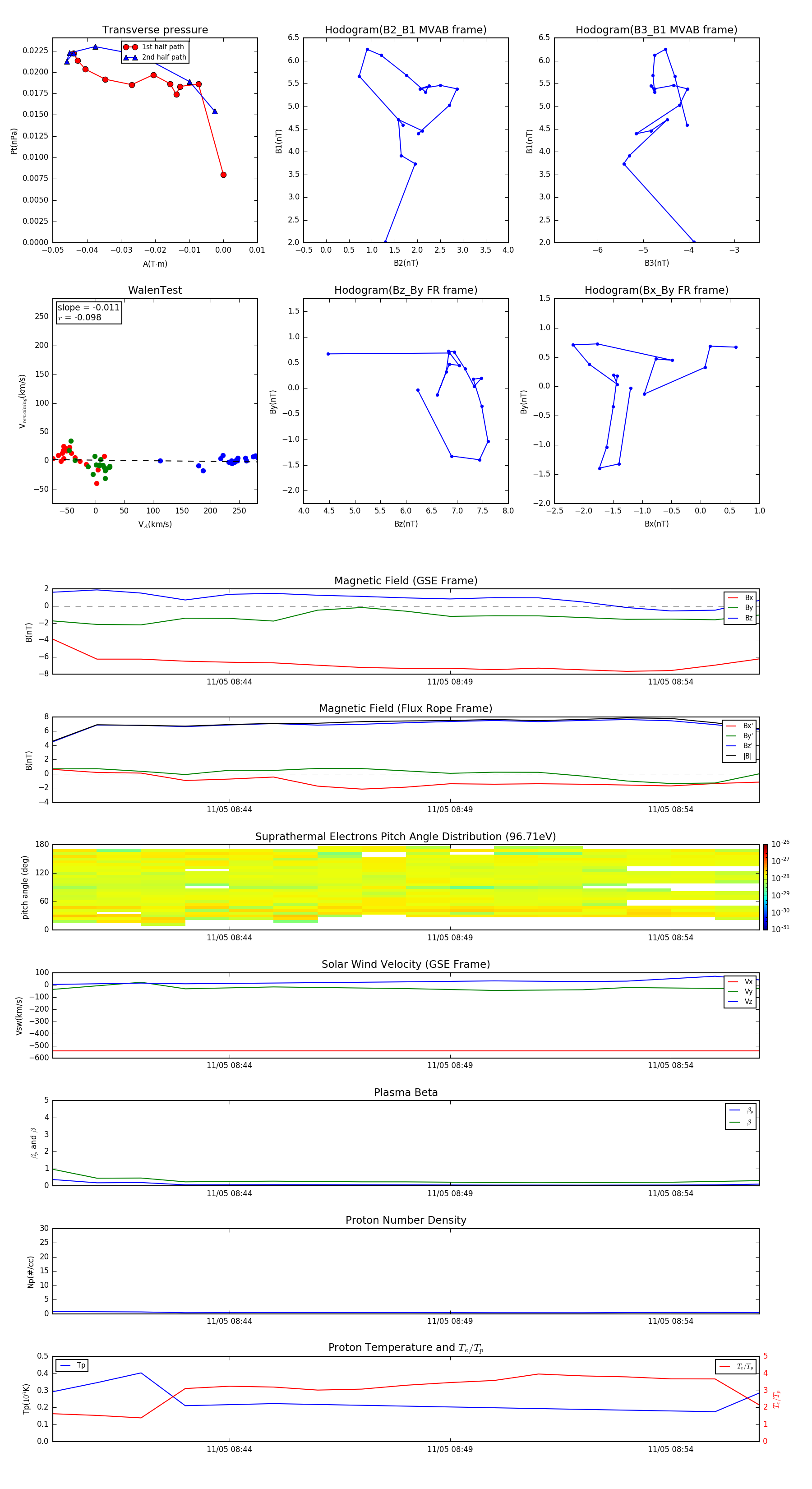
Task: Click the "Hodogram(Bx_By FR frame)" title
Action: [656, 290]
